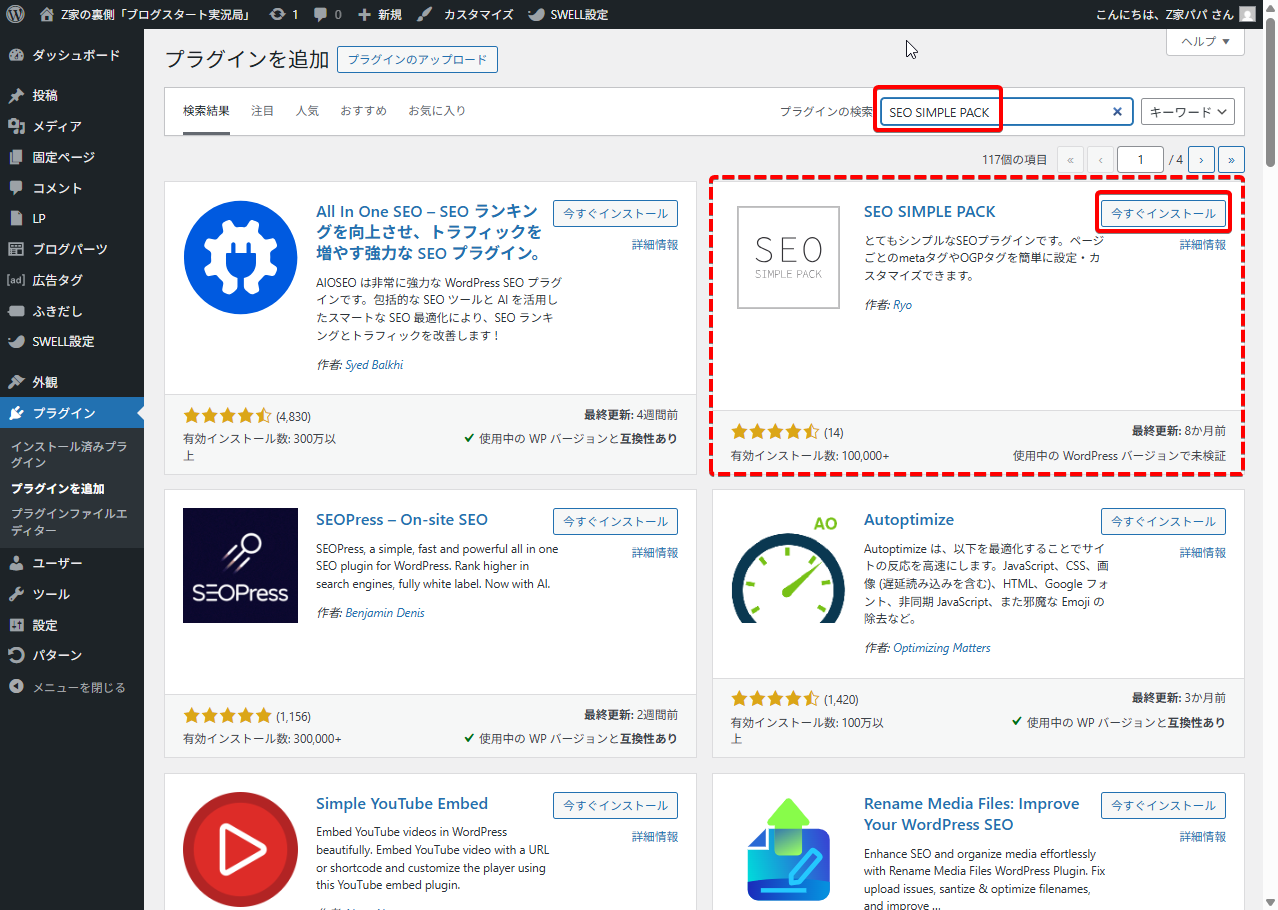Open インストール済みプラグイン submenu item
The width and height of the screenshot is (1278, 910).
(69, 455)
